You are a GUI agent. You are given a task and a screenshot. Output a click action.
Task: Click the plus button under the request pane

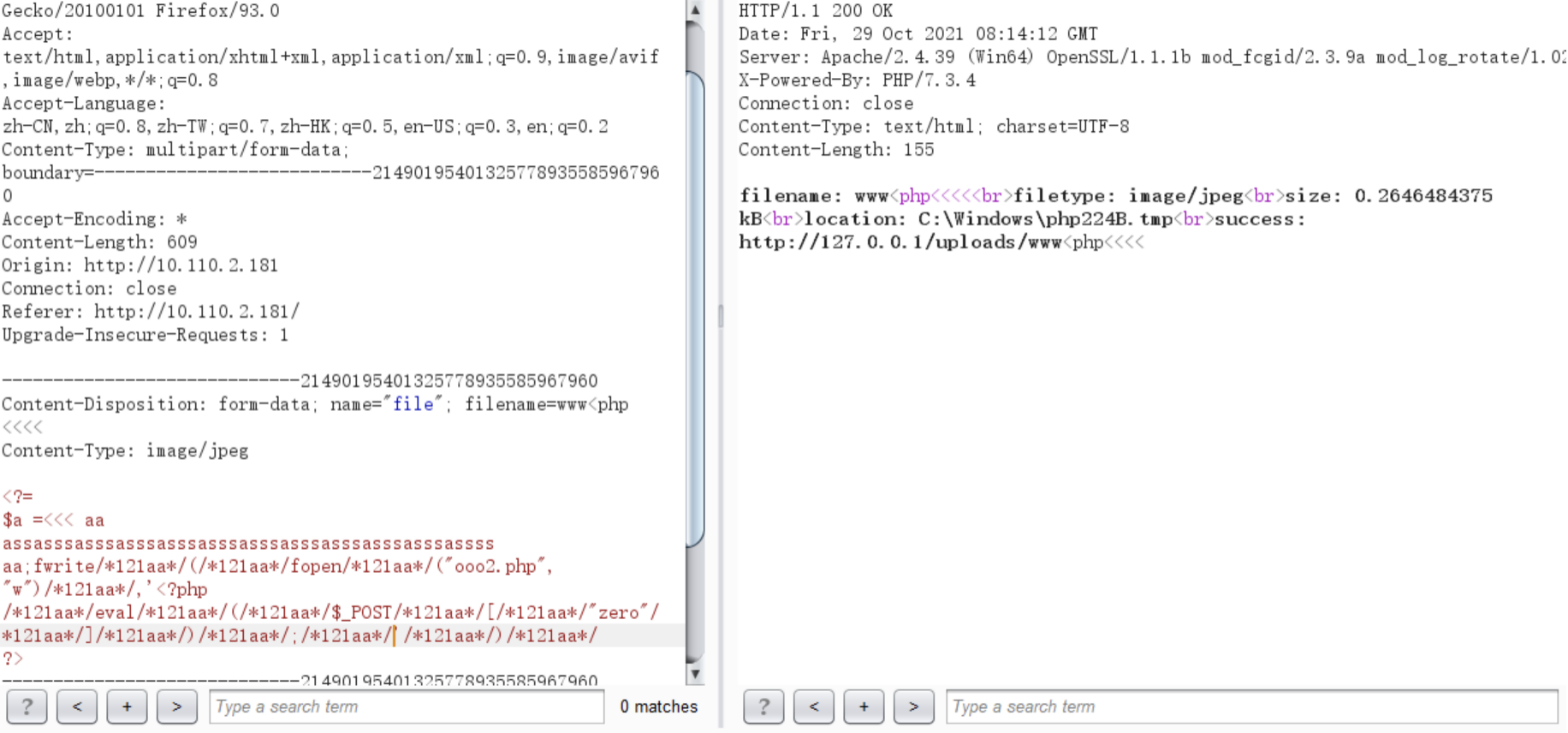coord(127,706)
